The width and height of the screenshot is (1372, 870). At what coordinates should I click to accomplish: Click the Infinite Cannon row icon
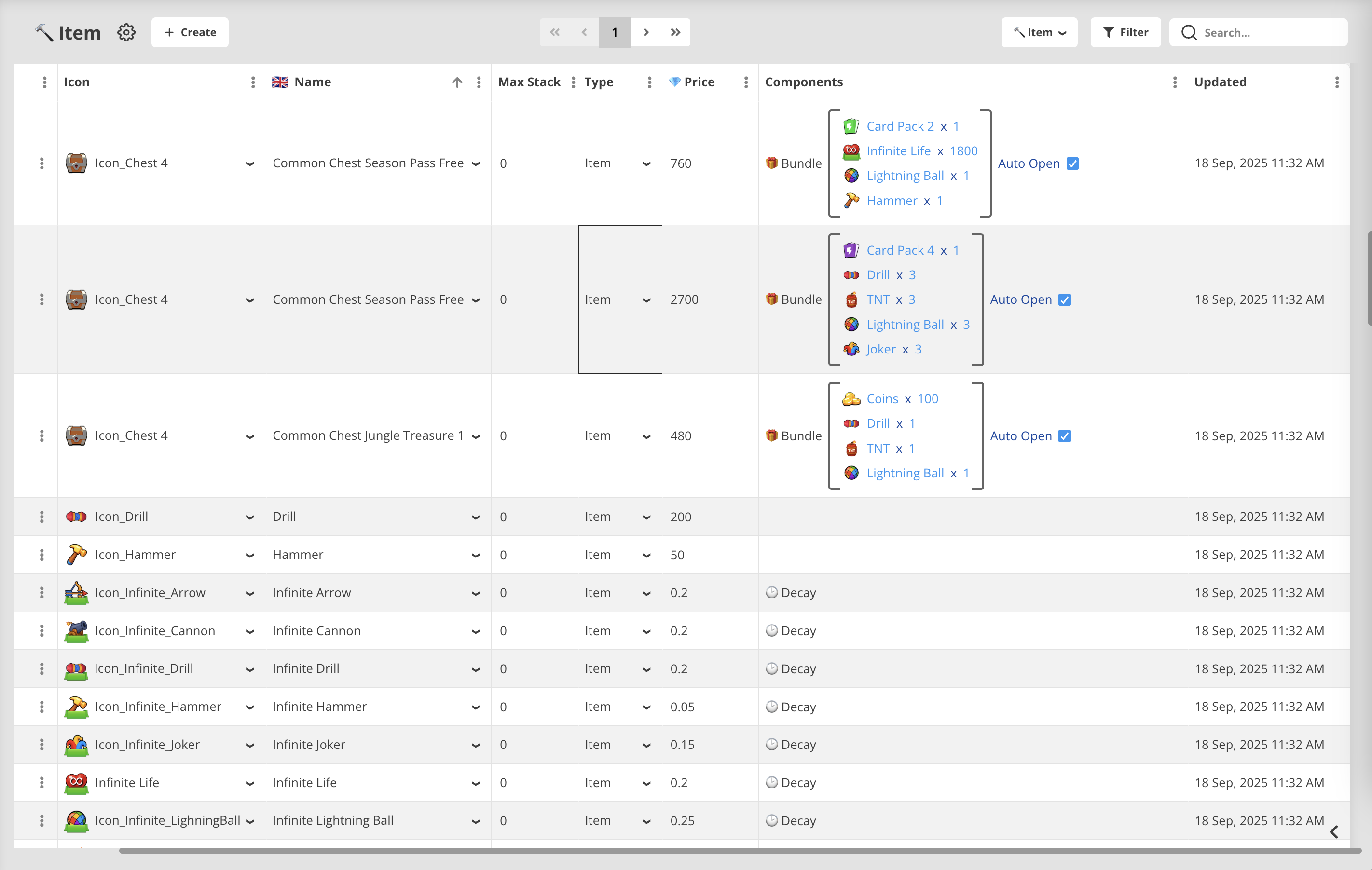pos(76,631)
